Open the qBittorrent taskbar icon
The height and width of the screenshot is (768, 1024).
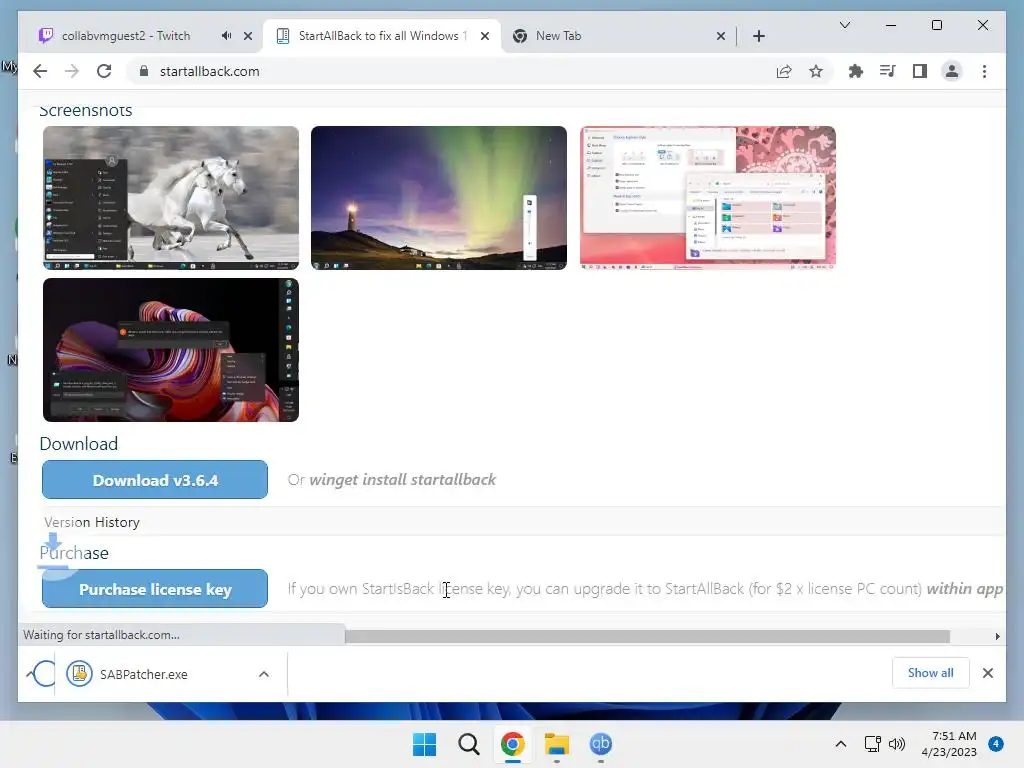point(600,744)
